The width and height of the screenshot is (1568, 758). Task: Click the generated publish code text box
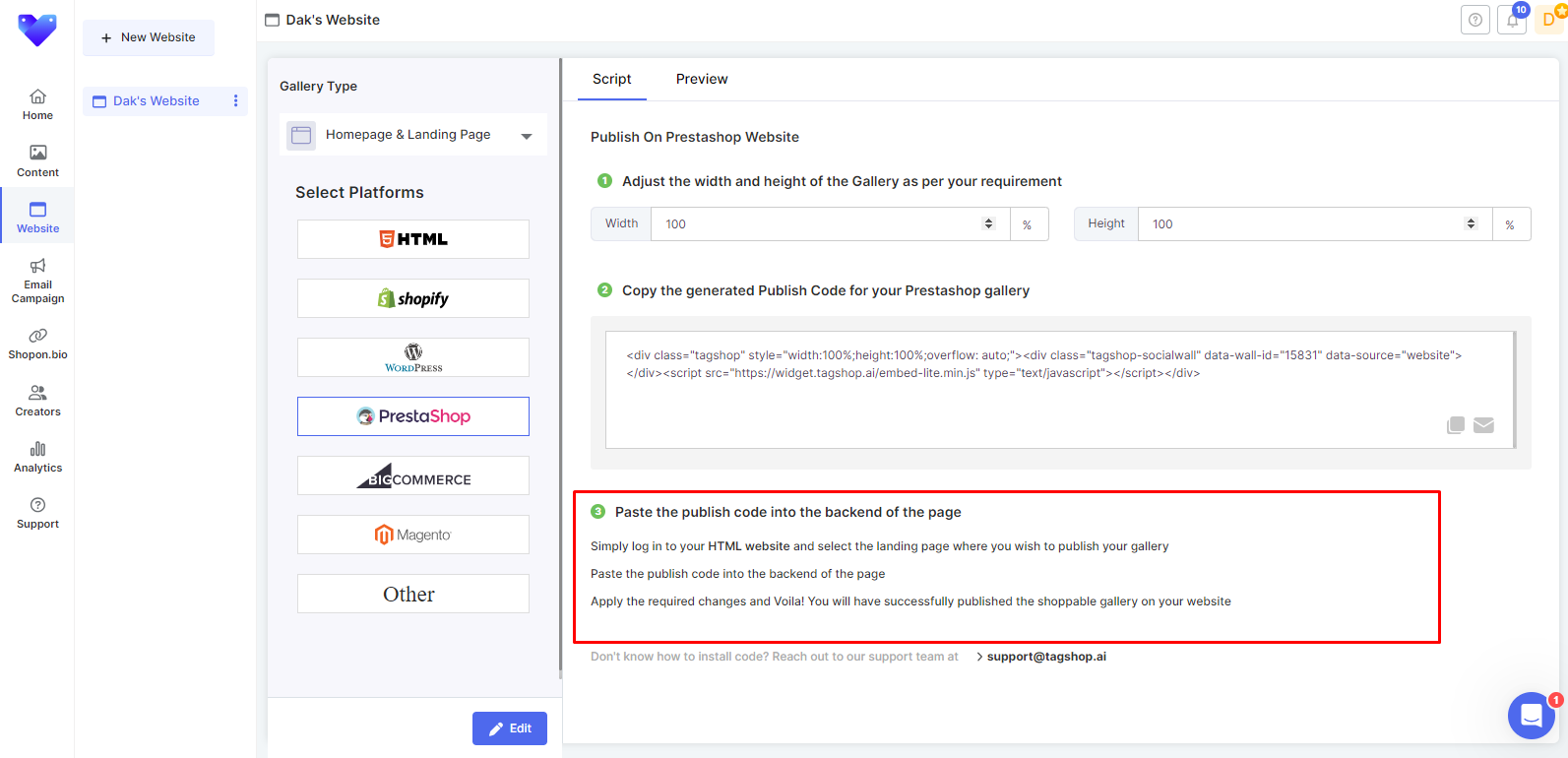(1059, 390)
